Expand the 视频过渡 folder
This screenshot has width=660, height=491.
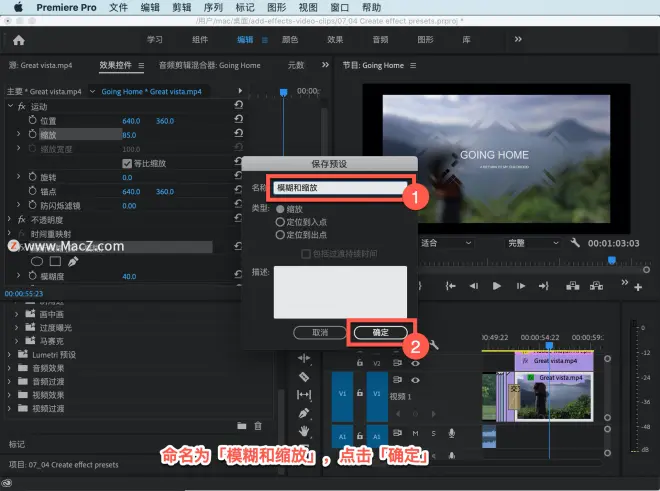(x=9, y=408)
